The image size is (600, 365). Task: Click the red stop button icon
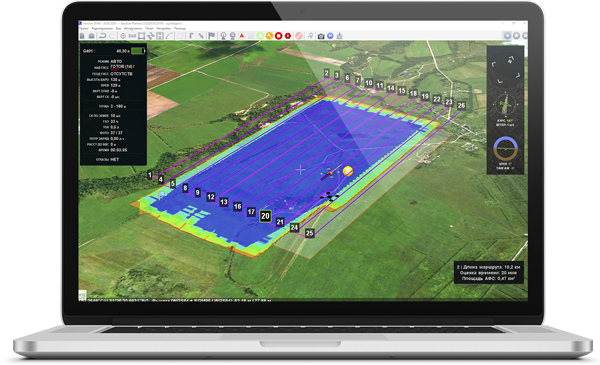(x=279, y=36)
